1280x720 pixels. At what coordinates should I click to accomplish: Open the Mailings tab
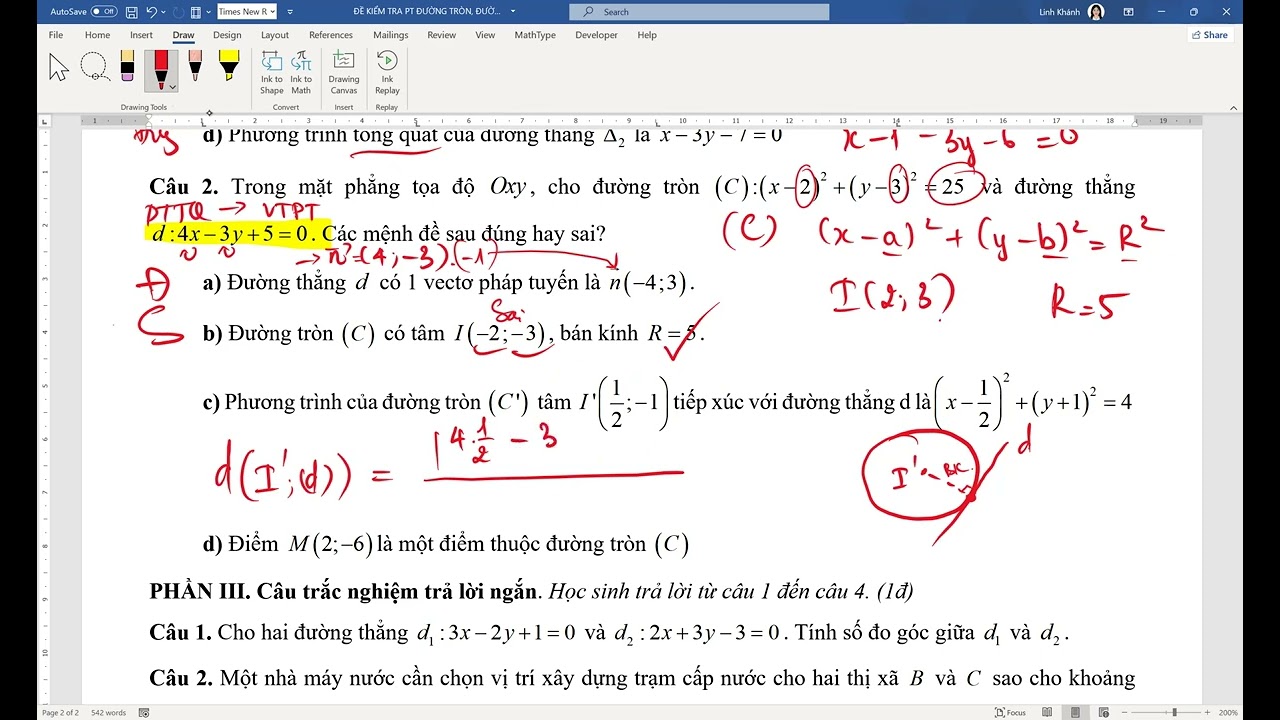click(391, 35)
